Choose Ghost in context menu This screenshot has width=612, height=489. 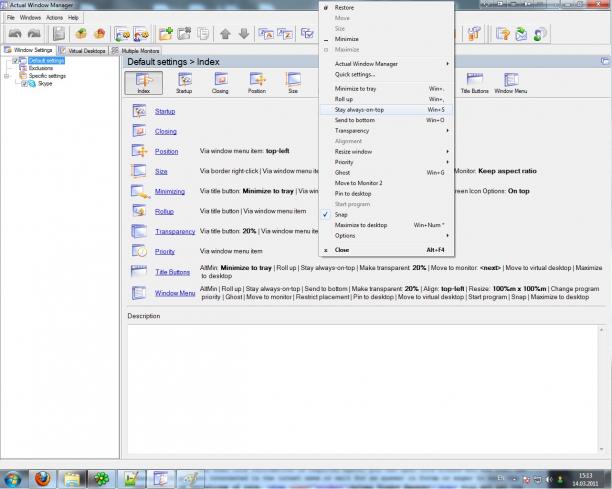click(x=387, y=172)
